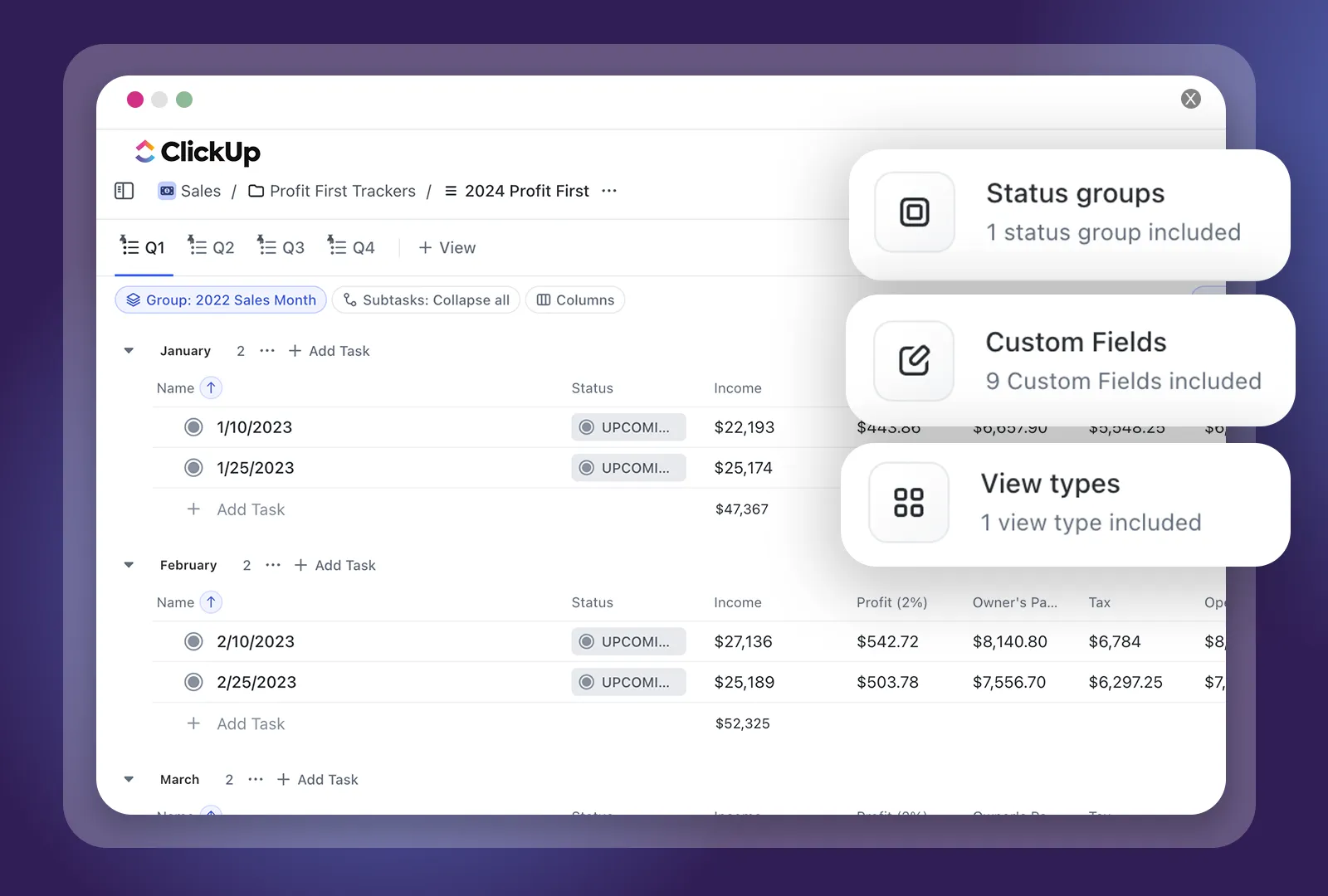Change UPCOMING status of 2/25/2023
Viewport: 1328px width, 896px height.
[628, 682]
